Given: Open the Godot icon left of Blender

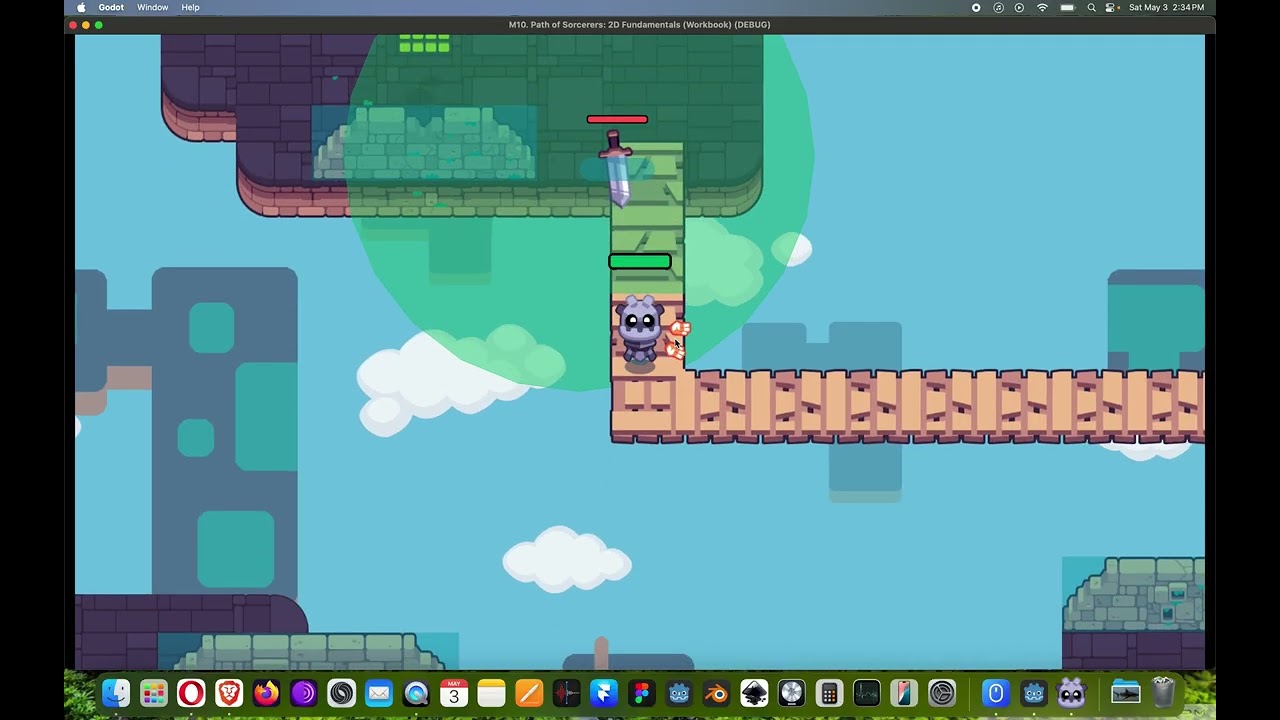Looking at the screenshot, I should click(679, 693).
